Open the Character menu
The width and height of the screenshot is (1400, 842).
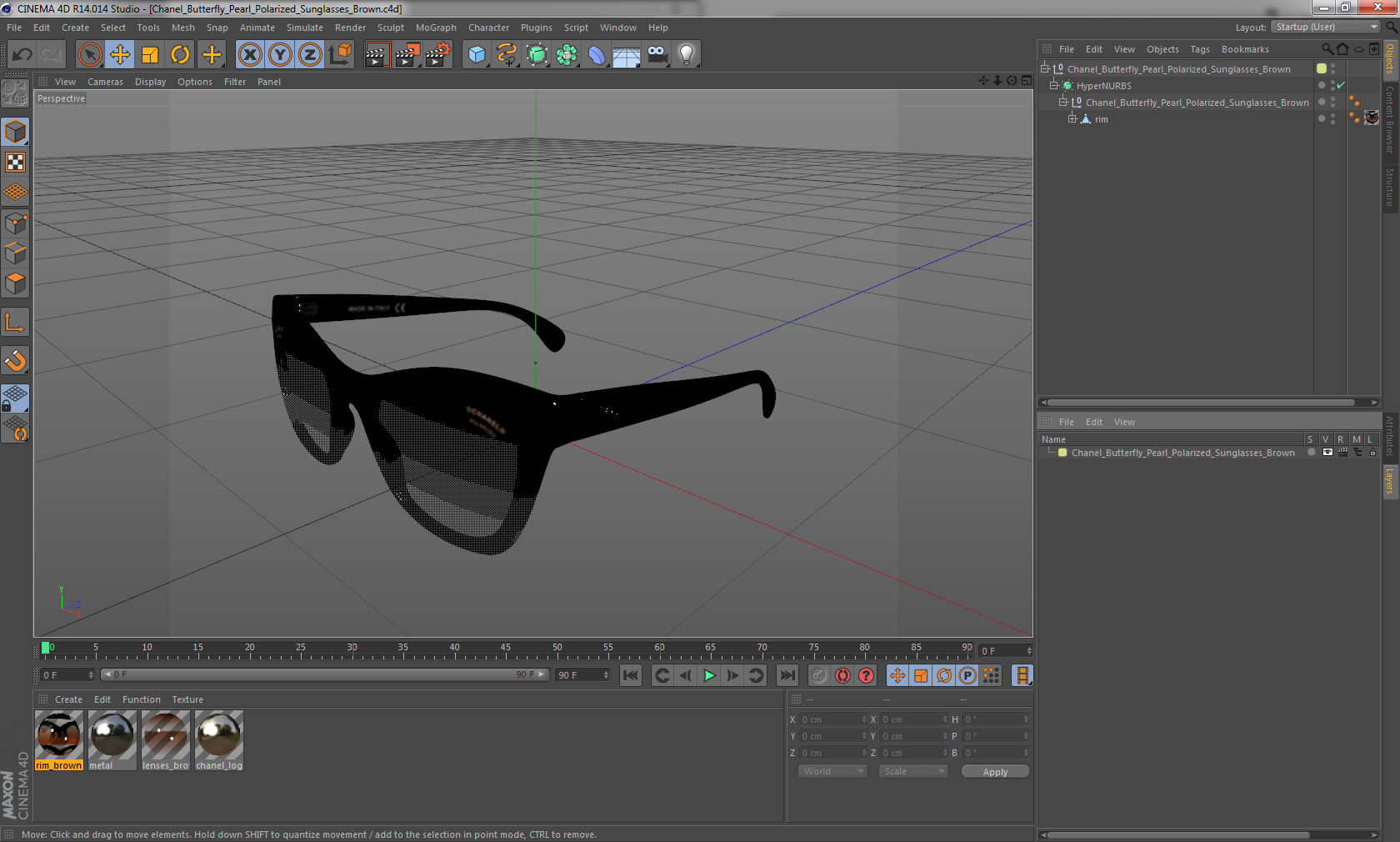coord(488,28)
